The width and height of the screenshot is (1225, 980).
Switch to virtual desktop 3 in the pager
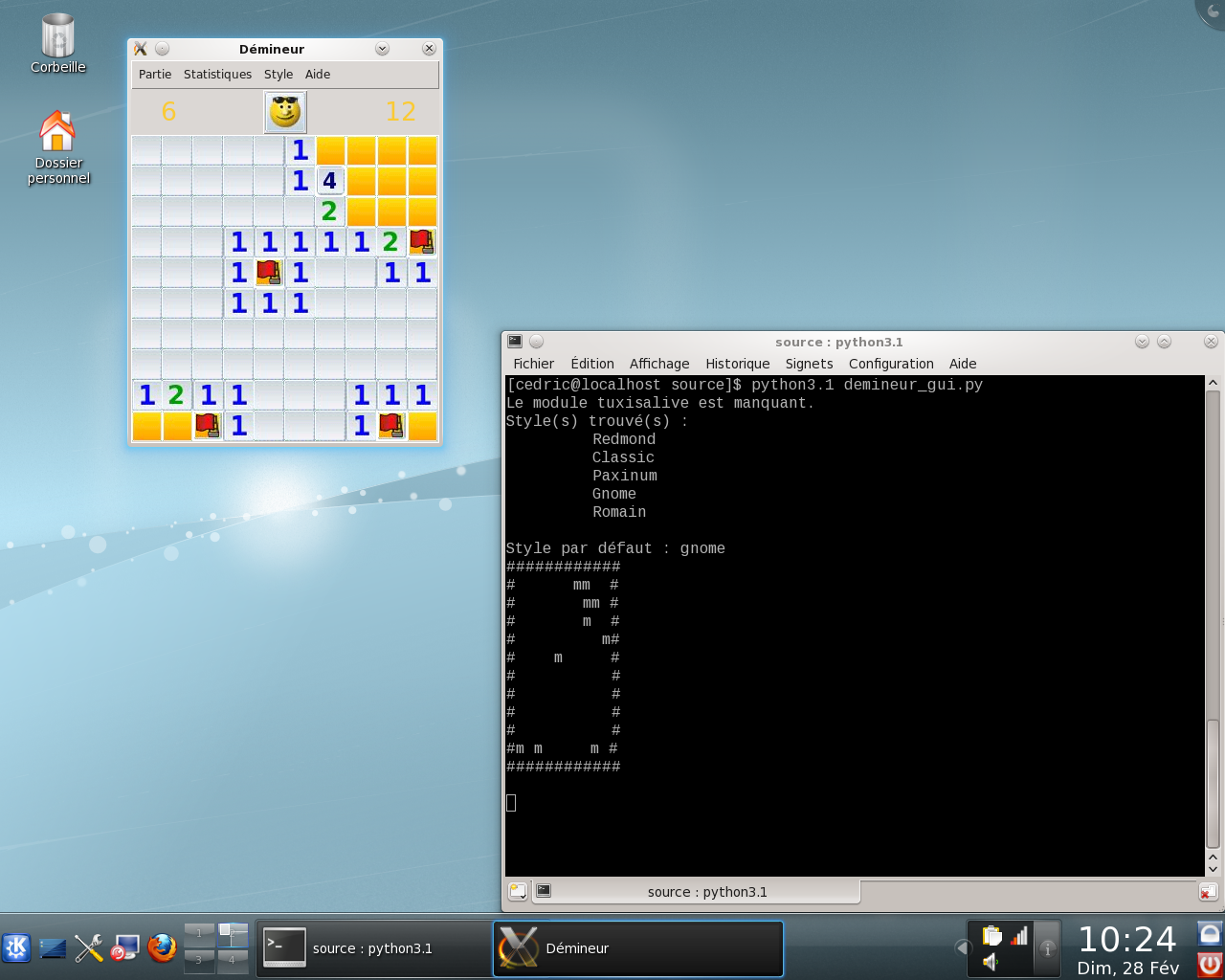click(199, 961)
